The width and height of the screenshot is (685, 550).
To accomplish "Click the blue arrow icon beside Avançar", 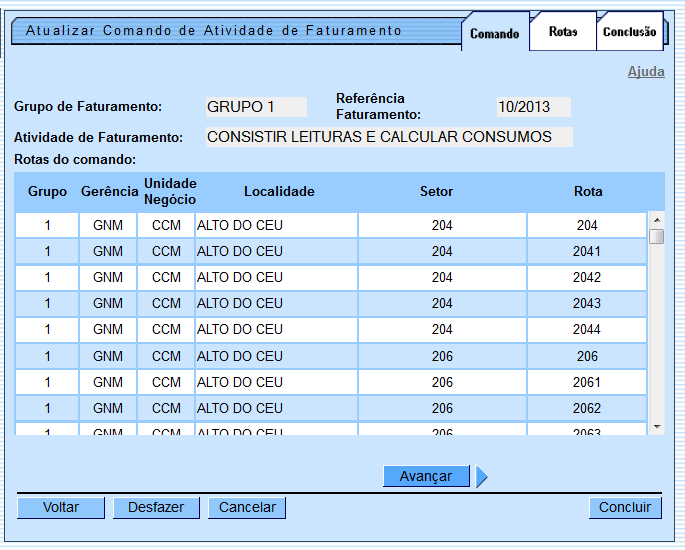I will coord(481,477).
